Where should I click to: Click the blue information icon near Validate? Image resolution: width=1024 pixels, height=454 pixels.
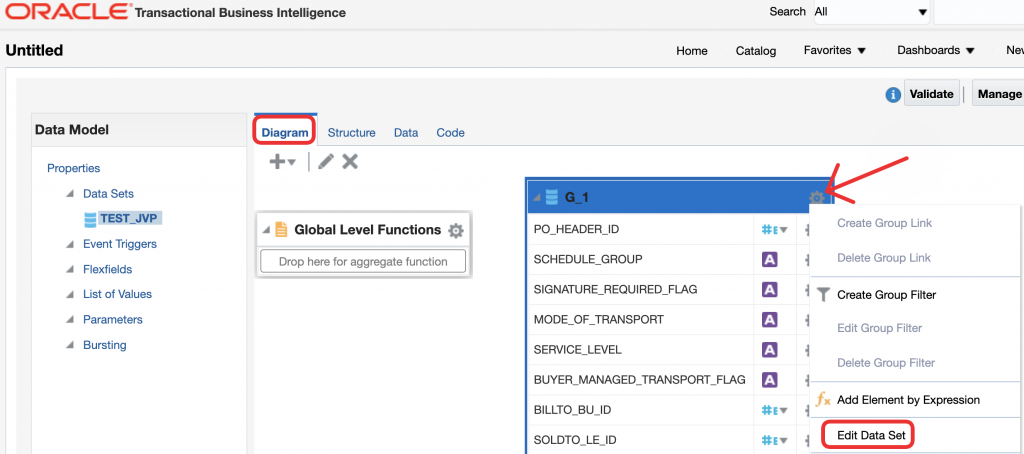tap(893, 94)
